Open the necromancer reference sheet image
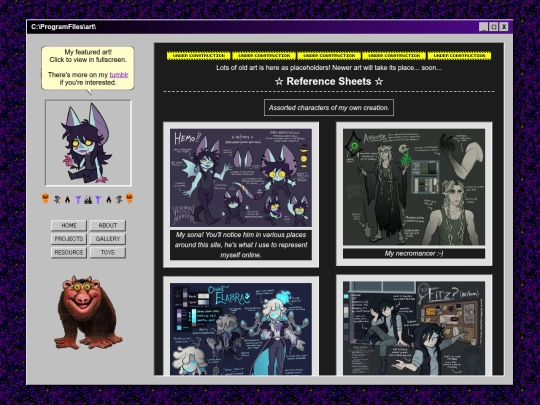Viewport: 540px width, 405px height. coord(414,187)
